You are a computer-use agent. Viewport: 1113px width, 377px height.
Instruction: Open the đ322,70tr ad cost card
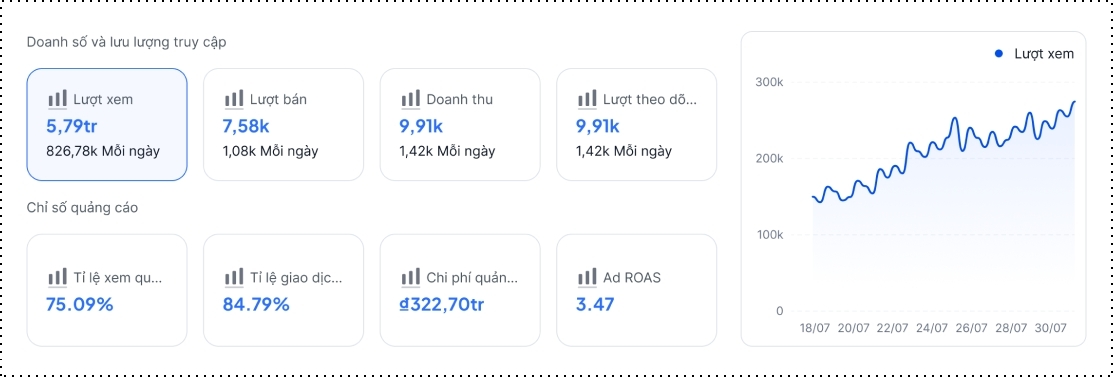(460, 290)
